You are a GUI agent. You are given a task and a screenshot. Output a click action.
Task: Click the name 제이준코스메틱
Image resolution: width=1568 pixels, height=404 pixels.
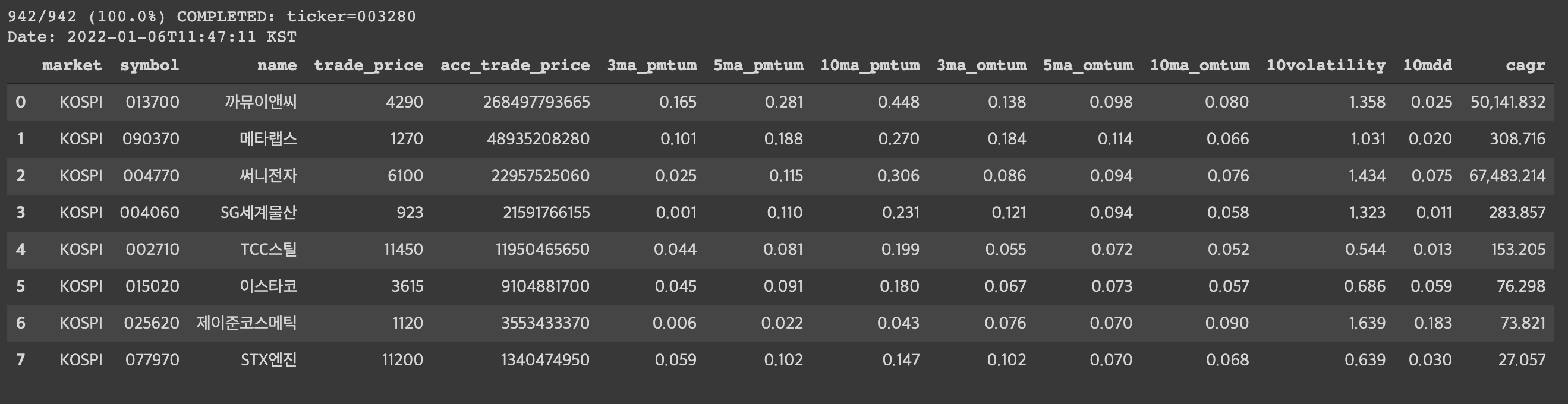tap(247, 323)
